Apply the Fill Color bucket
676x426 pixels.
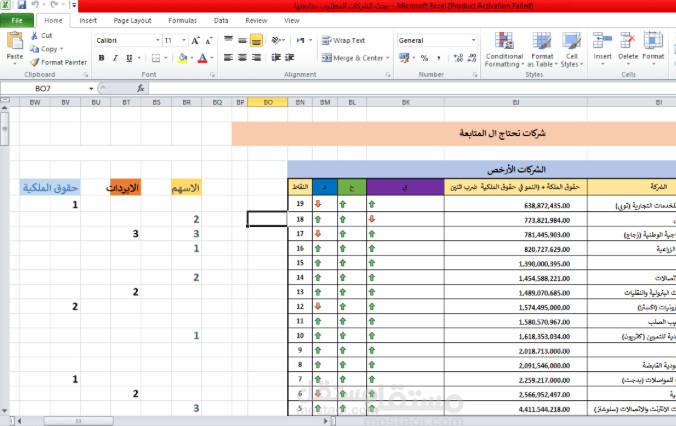coord(183,58)
